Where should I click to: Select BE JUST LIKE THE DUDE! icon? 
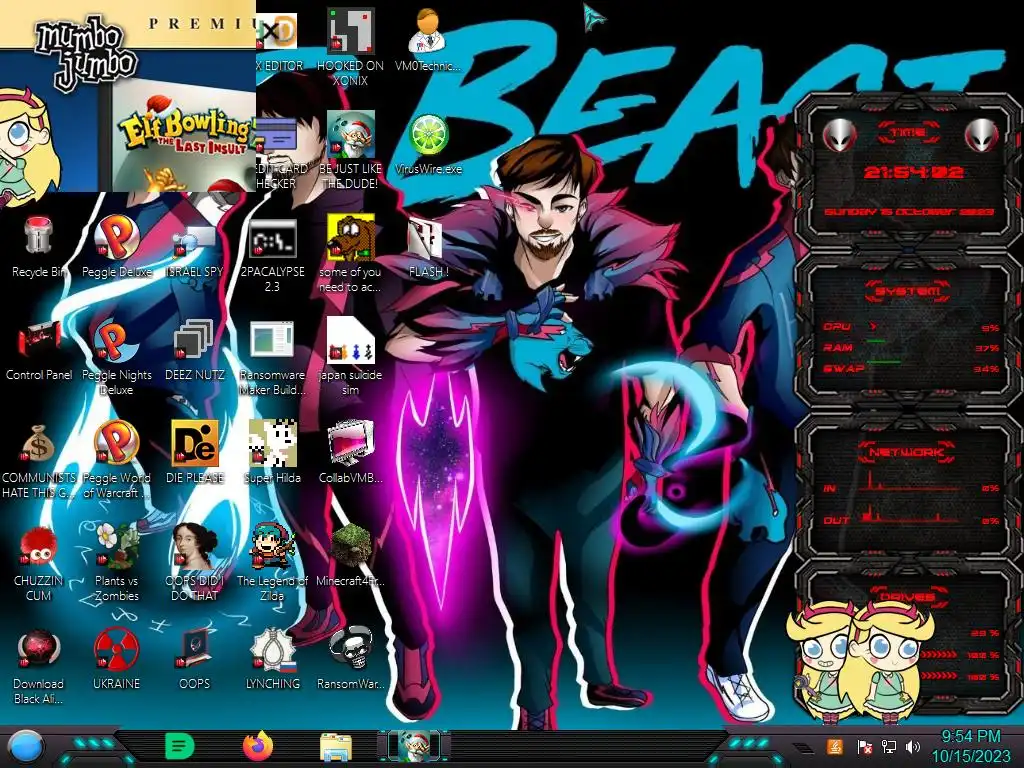[x=350, y=152]
